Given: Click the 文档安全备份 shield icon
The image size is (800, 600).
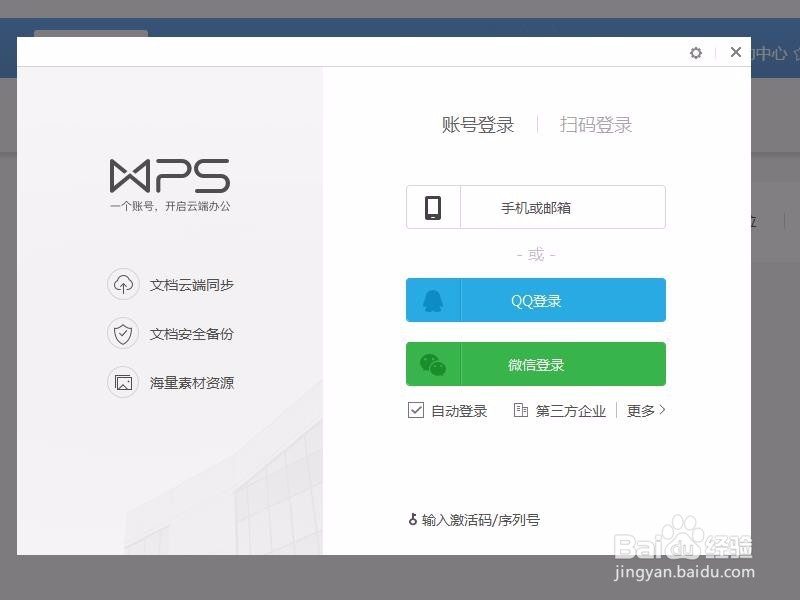Looking at the screenshot, I should pyautogui.click(x=123, y=334).
